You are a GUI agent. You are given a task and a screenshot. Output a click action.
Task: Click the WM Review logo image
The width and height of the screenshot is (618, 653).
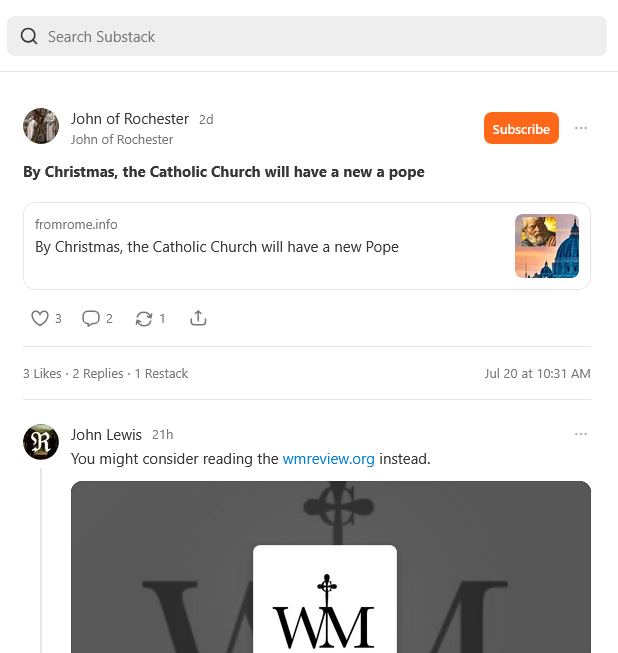[x=325, y=600]
